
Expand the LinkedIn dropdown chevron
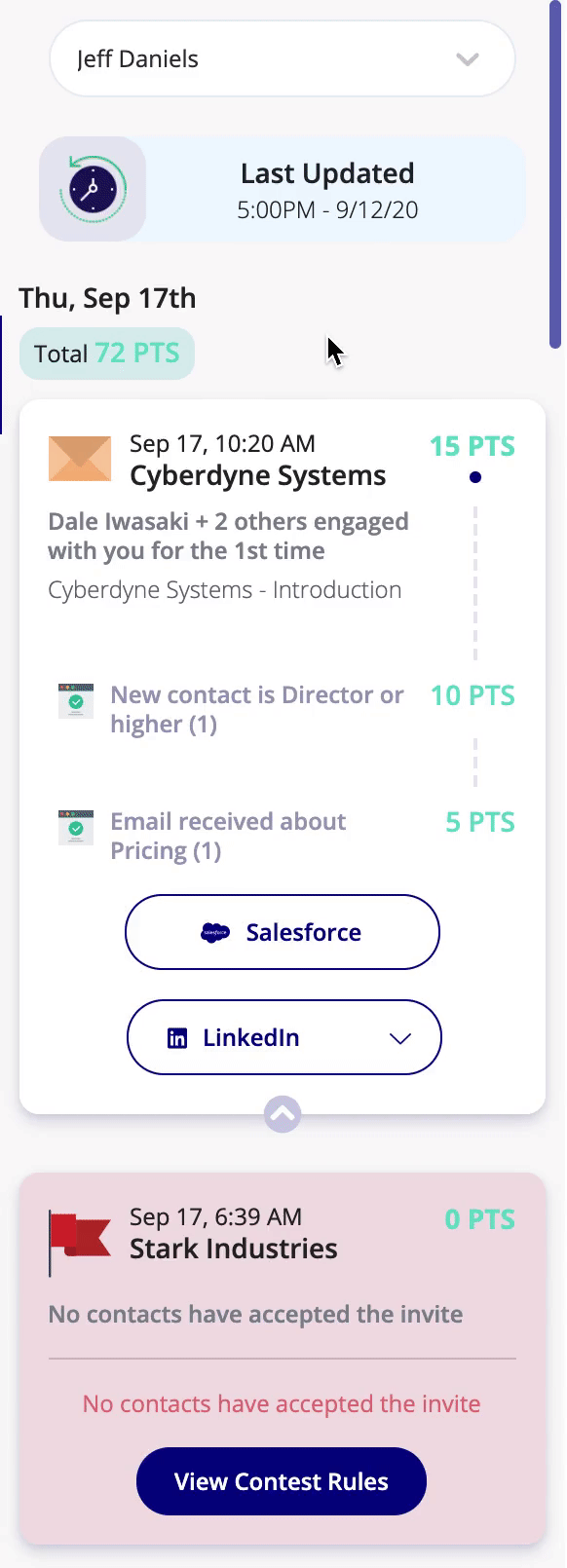tap(400, 1038)
